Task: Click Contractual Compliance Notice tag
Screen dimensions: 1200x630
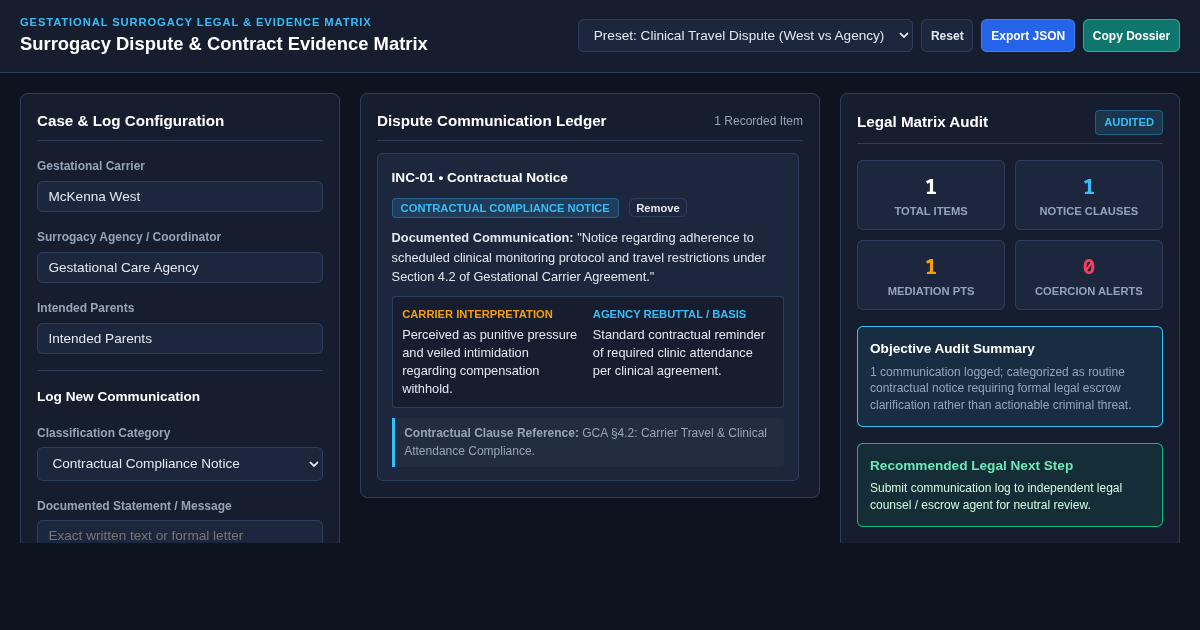Action: (x=505, y=208)
